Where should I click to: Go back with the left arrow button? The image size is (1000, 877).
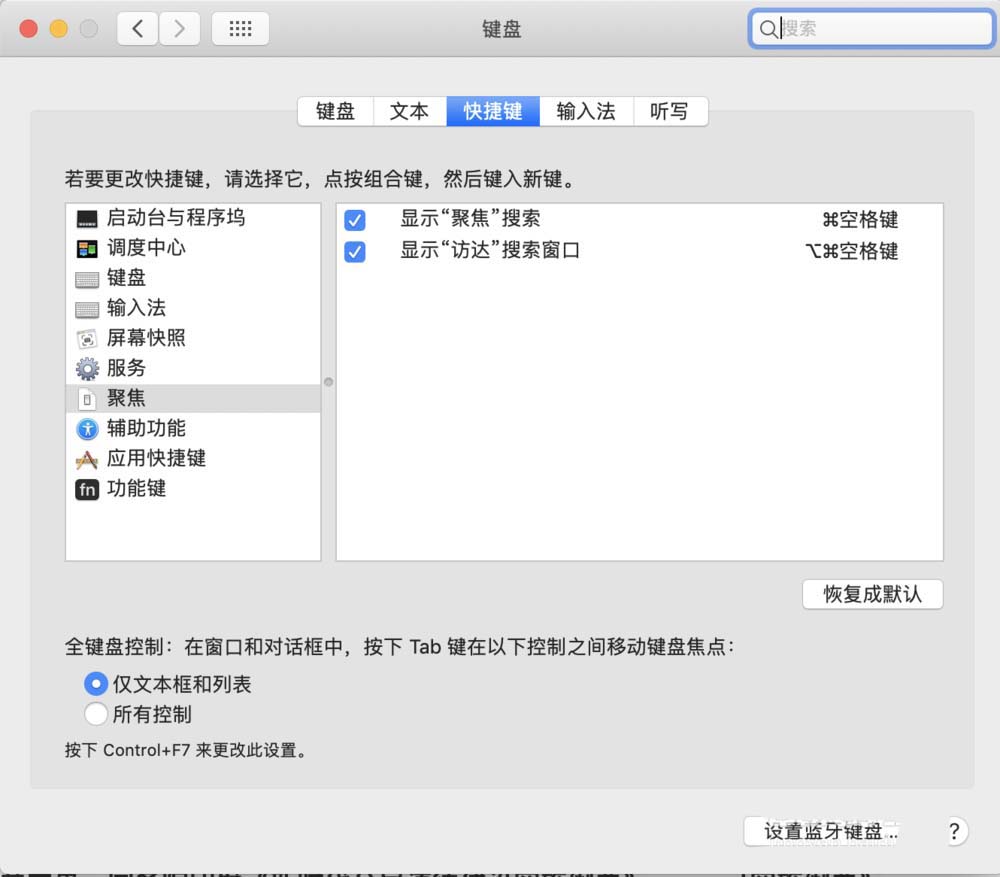(x=137, y=29)
